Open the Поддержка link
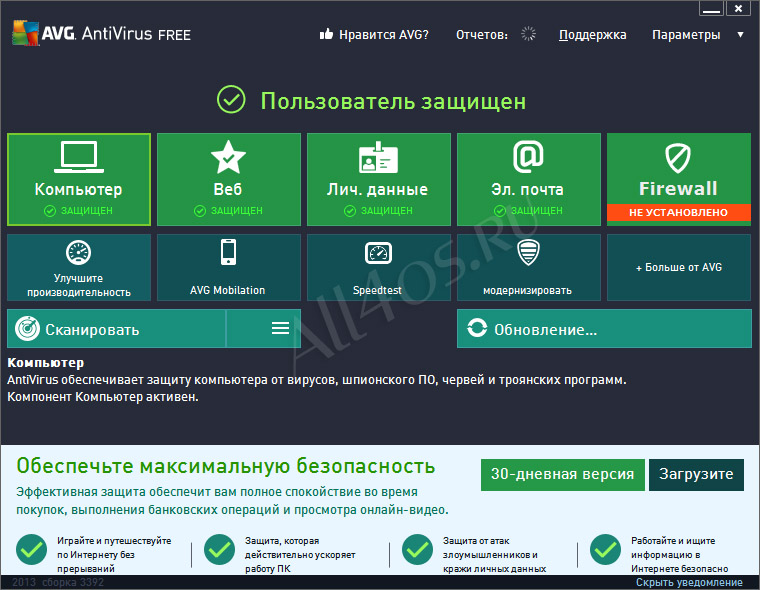The height and width of the screenshot is (590, 760). pos(592,35)
